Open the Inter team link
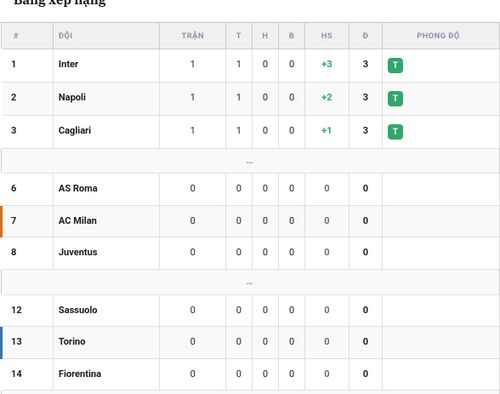The image size is (500, 394). 68,64
